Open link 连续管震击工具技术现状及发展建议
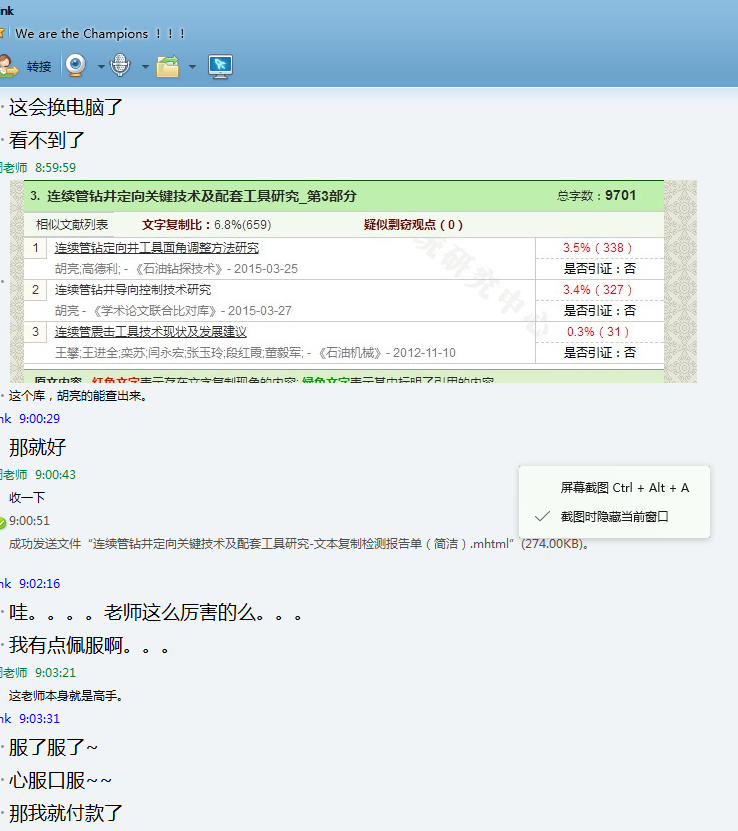The width and height of the screenshot is (738, 831). (150, 332)
